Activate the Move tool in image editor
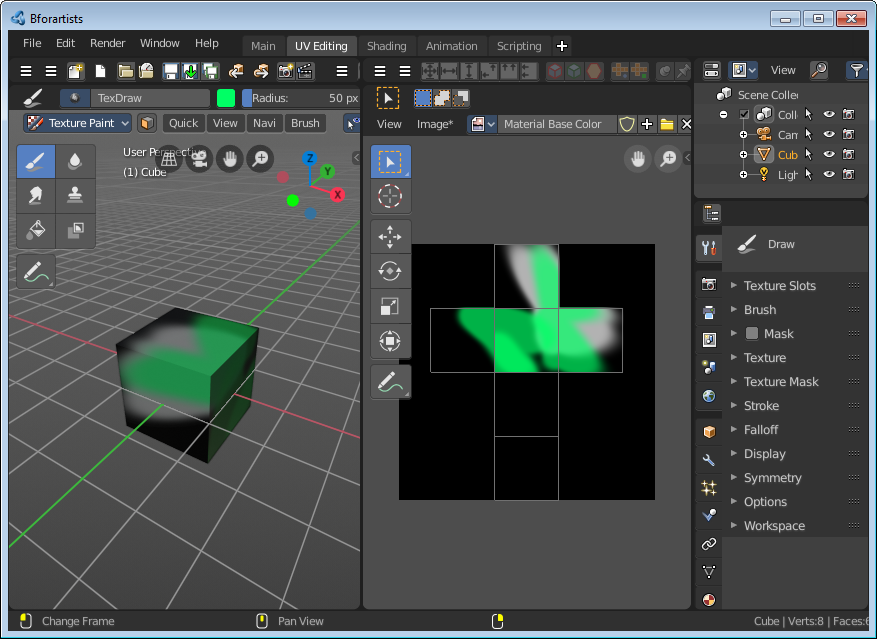The height and width of the screenshot is (639, 877). click(x=390, y=237)
